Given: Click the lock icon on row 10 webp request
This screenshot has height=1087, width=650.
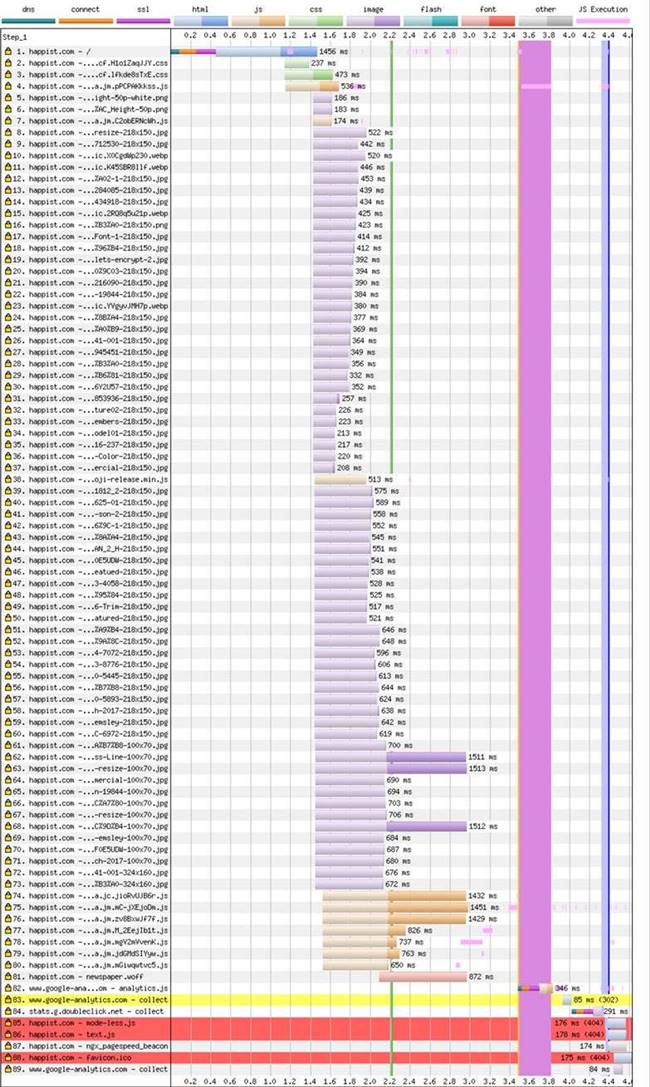Looking at the screenshot, I should (8, 155).
